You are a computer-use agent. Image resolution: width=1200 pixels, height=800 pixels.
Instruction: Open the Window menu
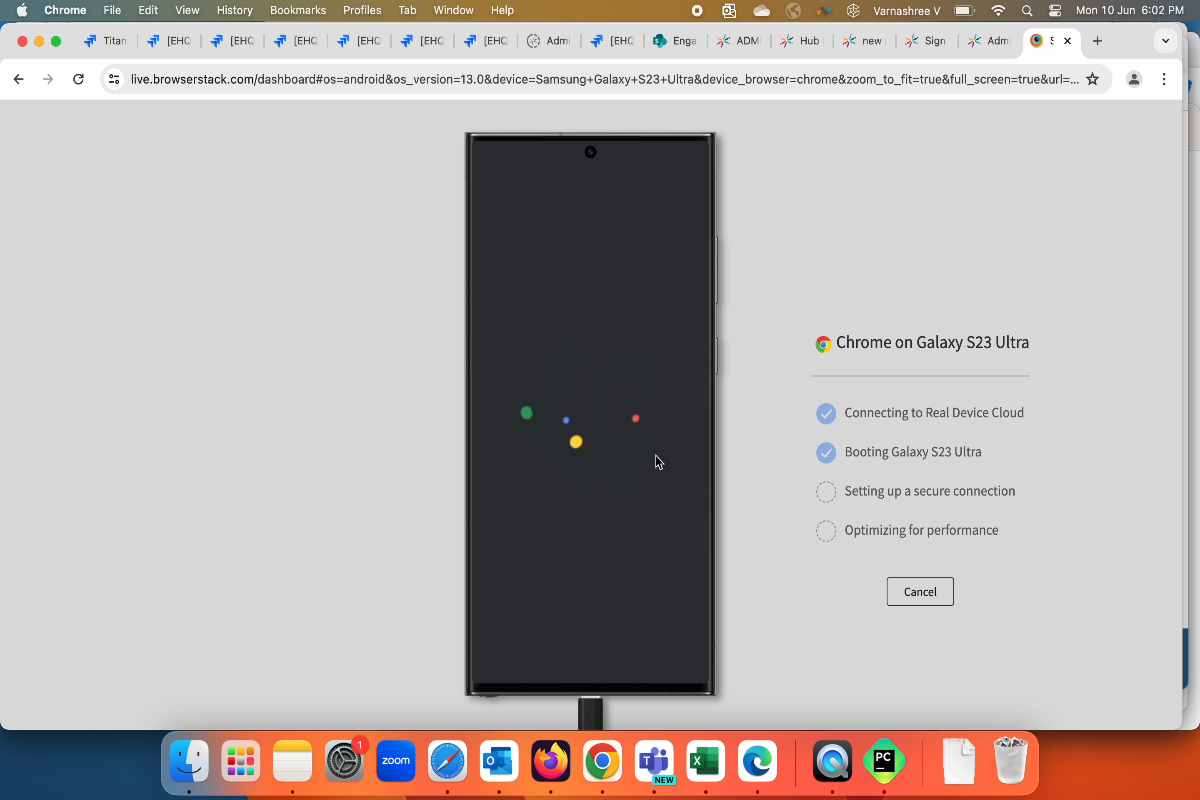[x=453, y=10]
